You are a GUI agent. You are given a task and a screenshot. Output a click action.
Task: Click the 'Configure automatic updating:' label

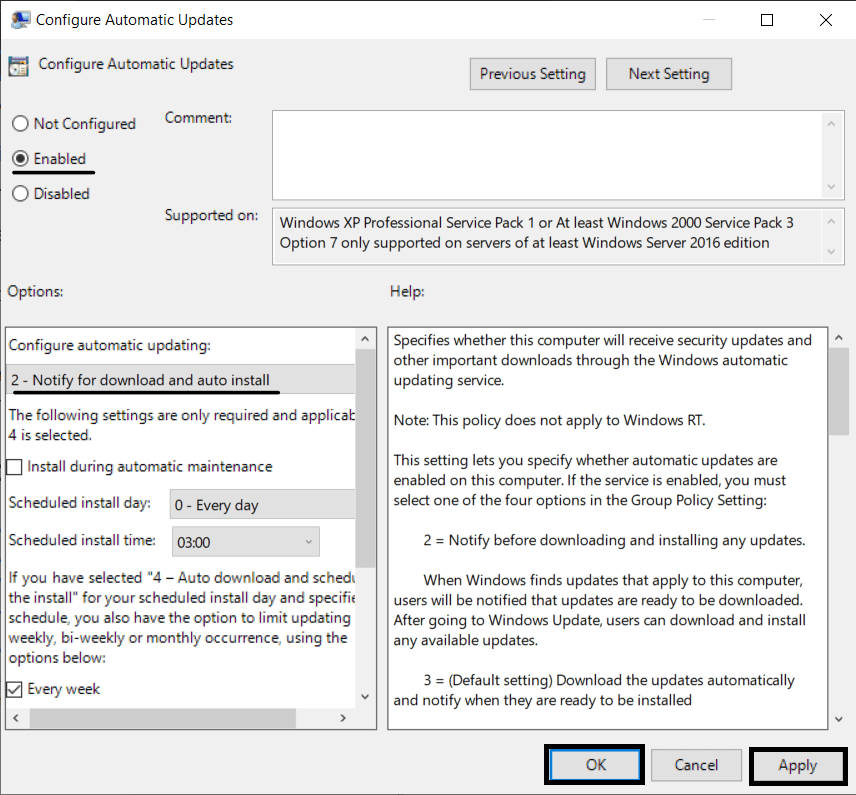pyautogui.click(x=110, y=346)
